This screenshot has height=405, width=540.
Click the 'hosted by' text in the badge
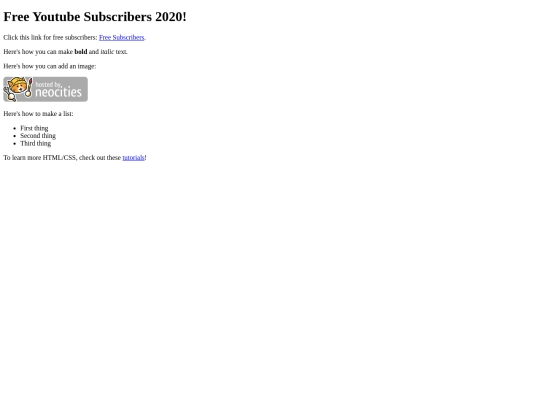tap(48, 84)
